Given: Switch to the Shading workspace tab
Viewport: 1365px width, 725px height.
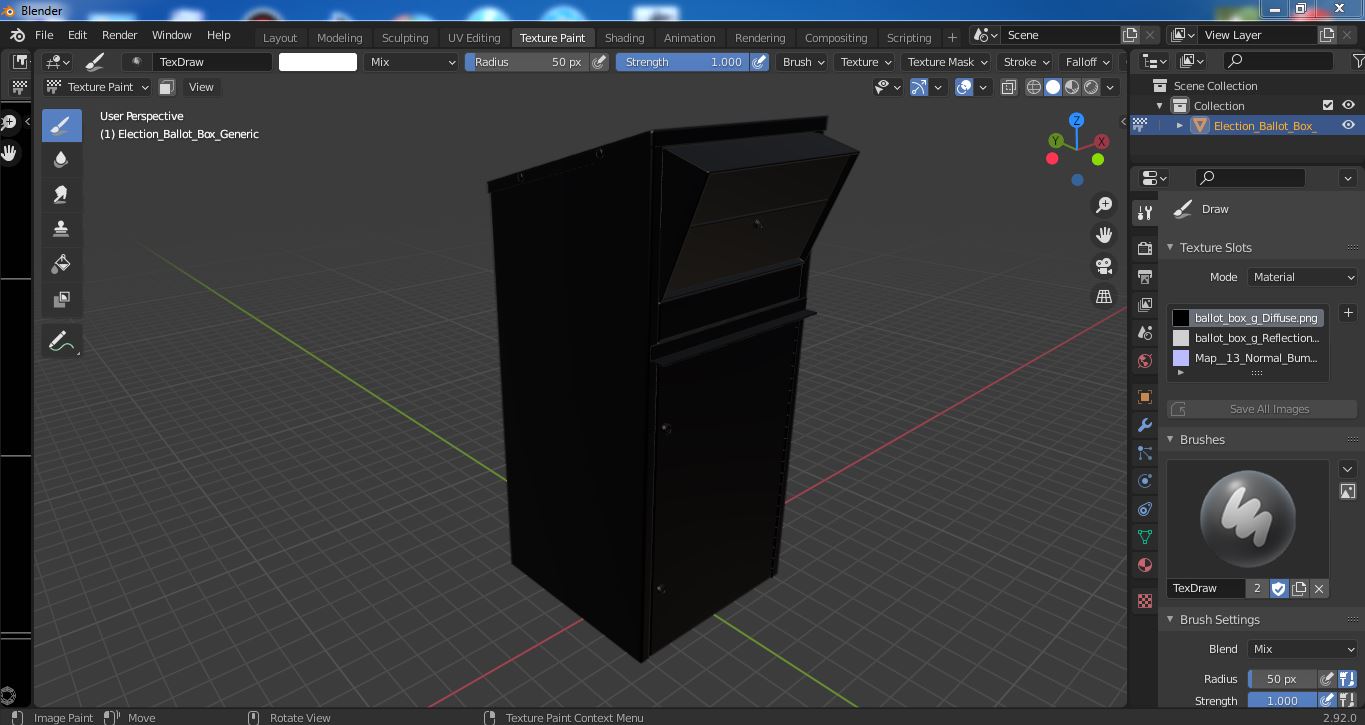Looking at the screenshot, I should (624, 37).
